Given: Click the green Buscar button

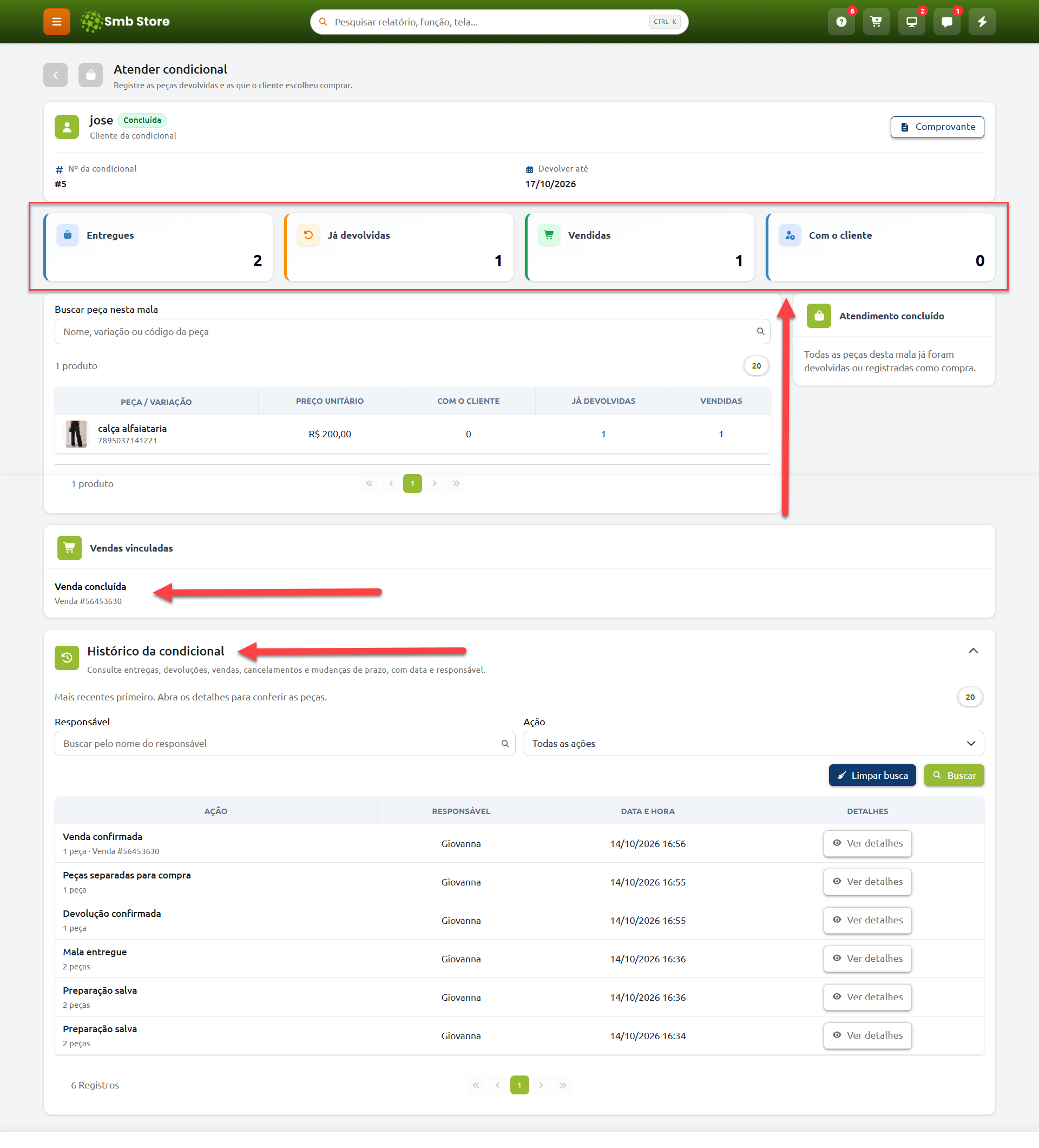Looking at the screenshot, I should (953, 776).
